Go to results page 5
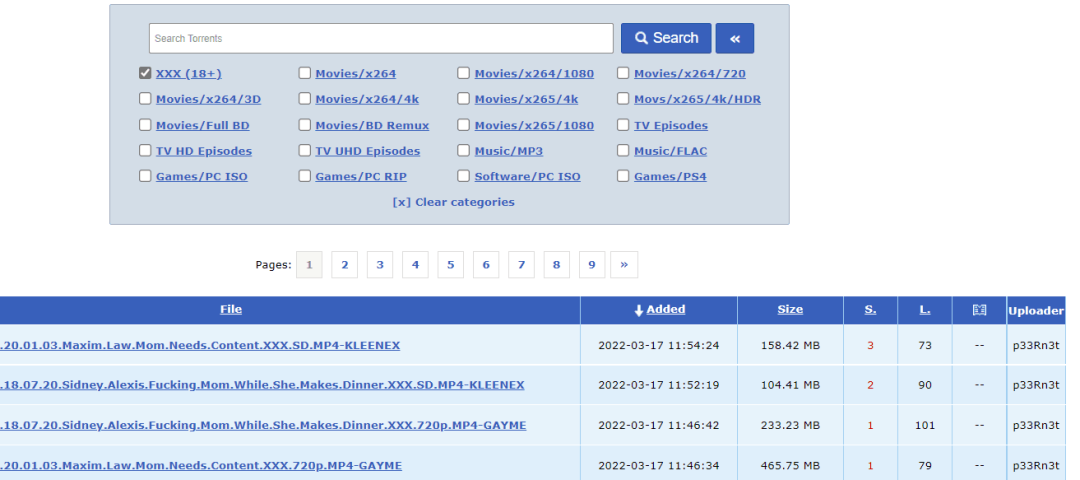Viewport: 1080px width, 480px height. click(450, 264)
